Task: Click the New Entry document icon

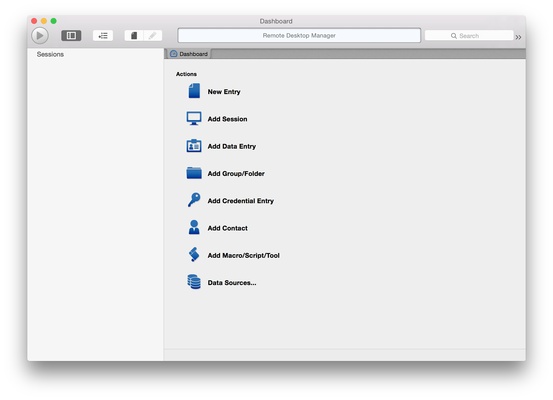Action: pyautogui.click(x=194, y=91)
